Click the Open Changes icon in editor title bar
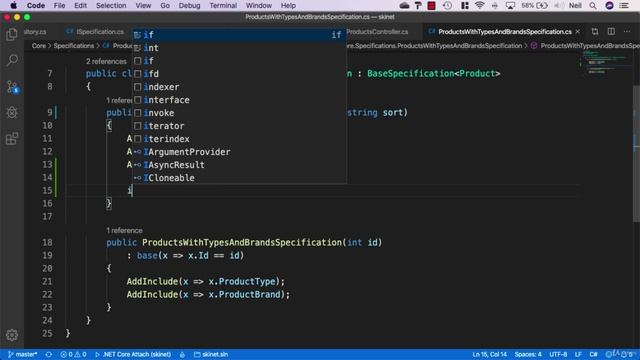The image size is (640, 360). point(595,31)
